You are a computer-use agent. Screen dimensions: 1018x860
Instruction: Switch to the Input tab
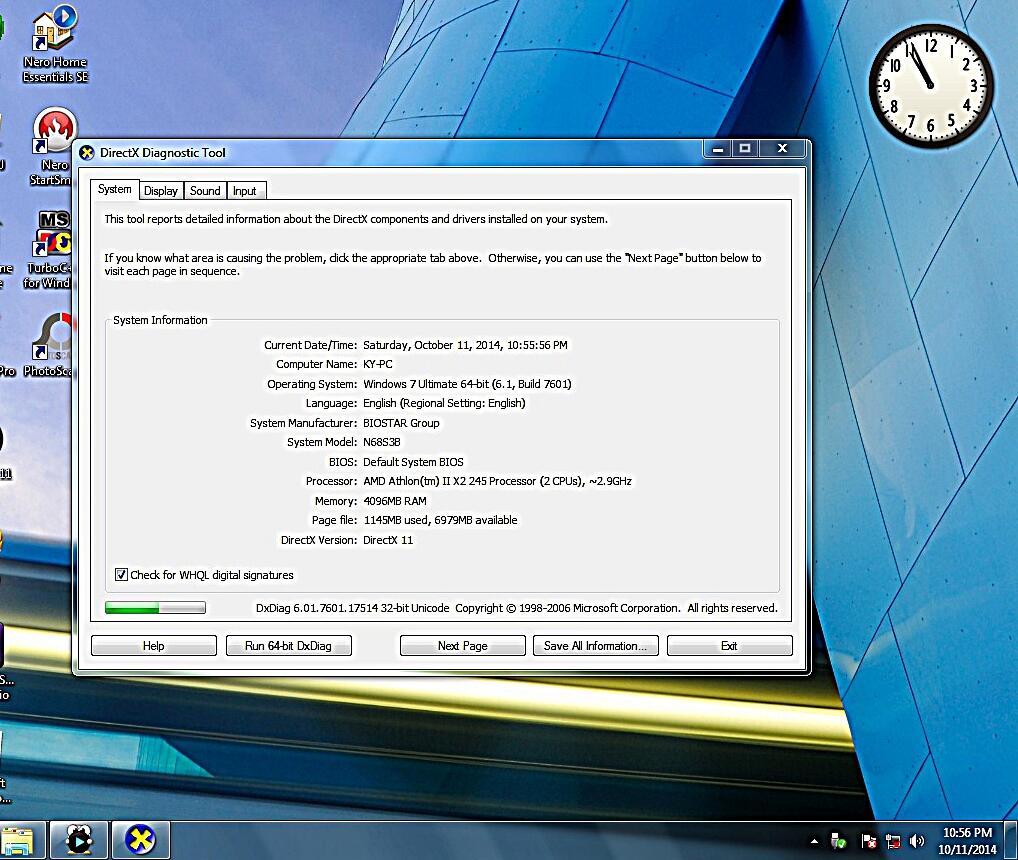pyautogui.click(x=245, y=191)
